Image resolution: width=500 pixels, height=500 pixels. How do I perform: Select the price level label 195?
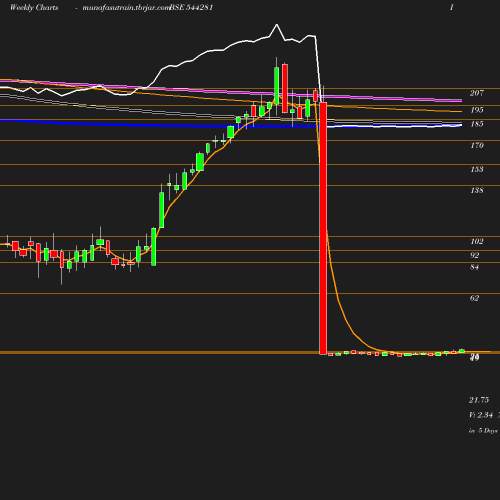(x=477, y=110)
